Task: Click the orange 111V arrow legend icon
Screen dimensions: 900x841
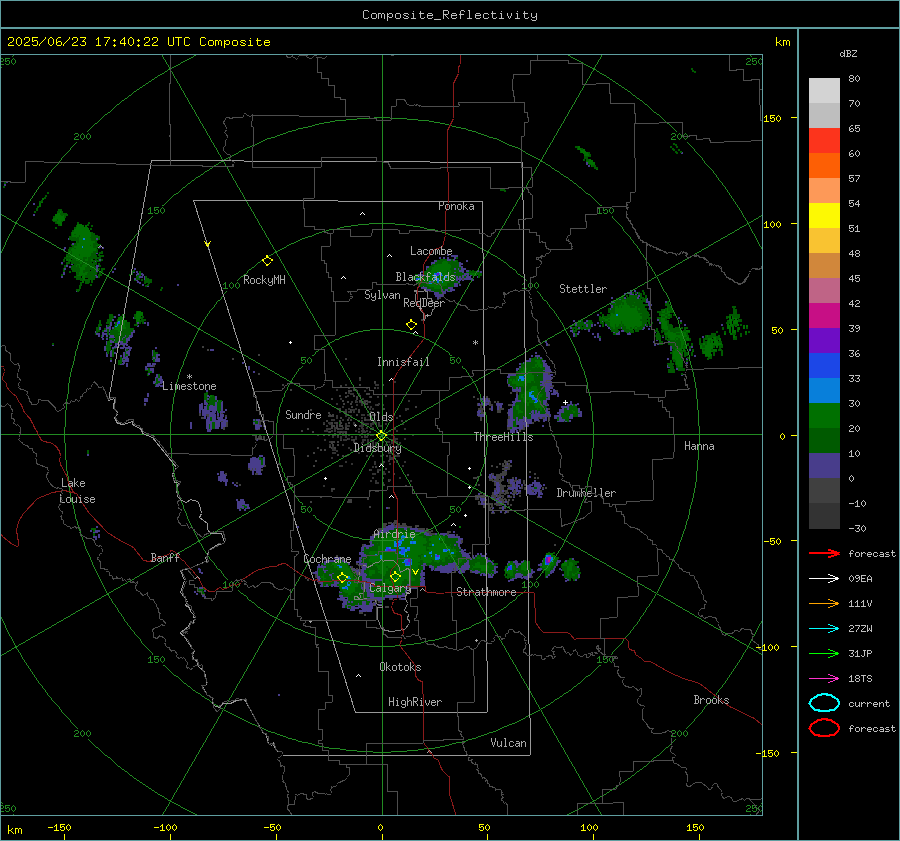Action: pyautogui.click(x=824, y=603)
